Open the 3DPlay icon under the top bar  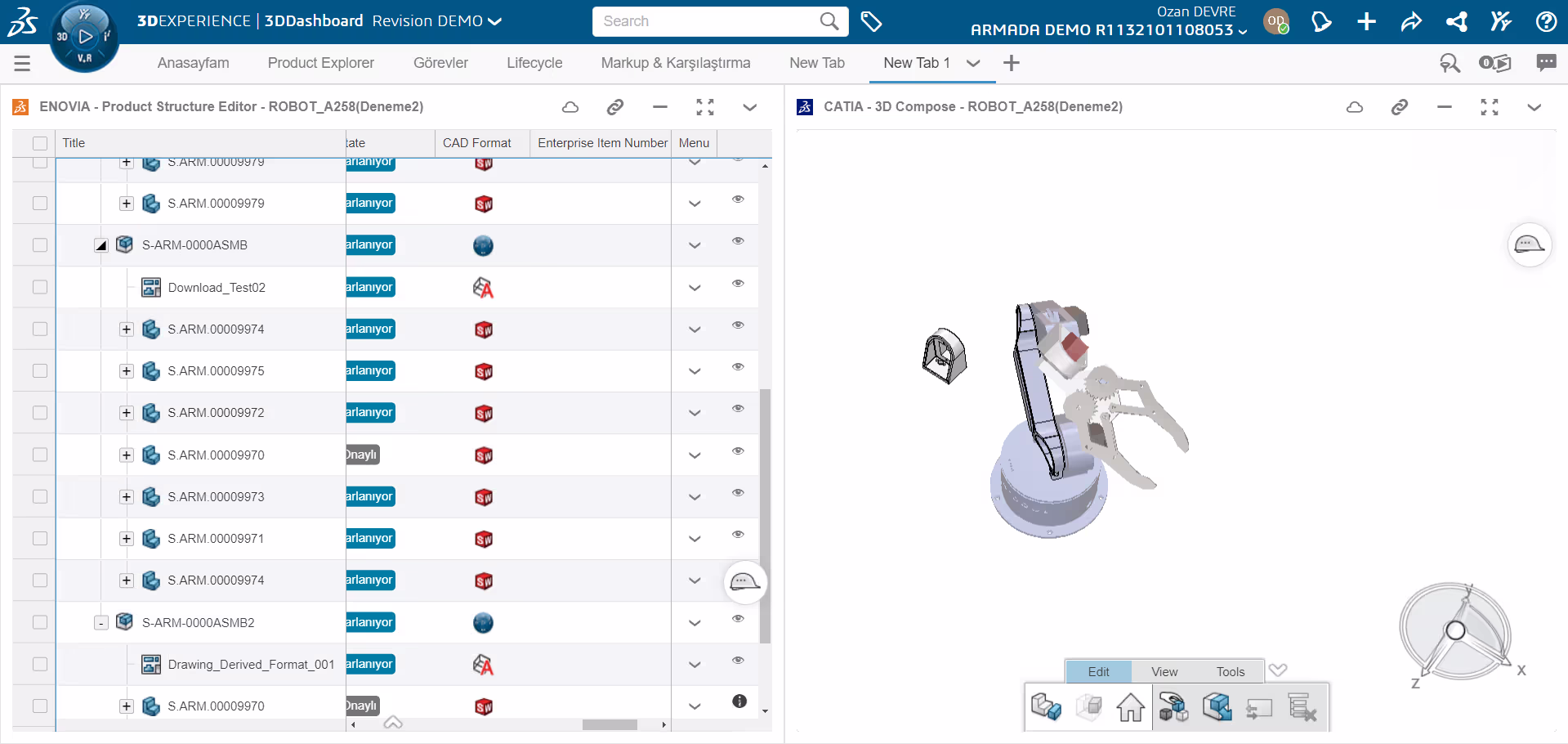[x=1495, y=63]
